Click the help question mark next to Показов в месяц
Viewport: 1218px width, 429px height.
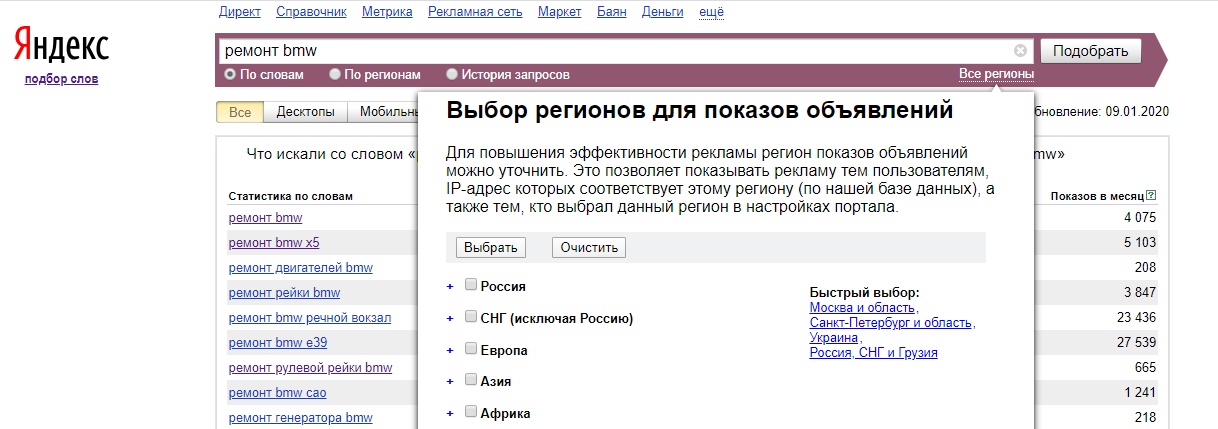(1152, 196)
